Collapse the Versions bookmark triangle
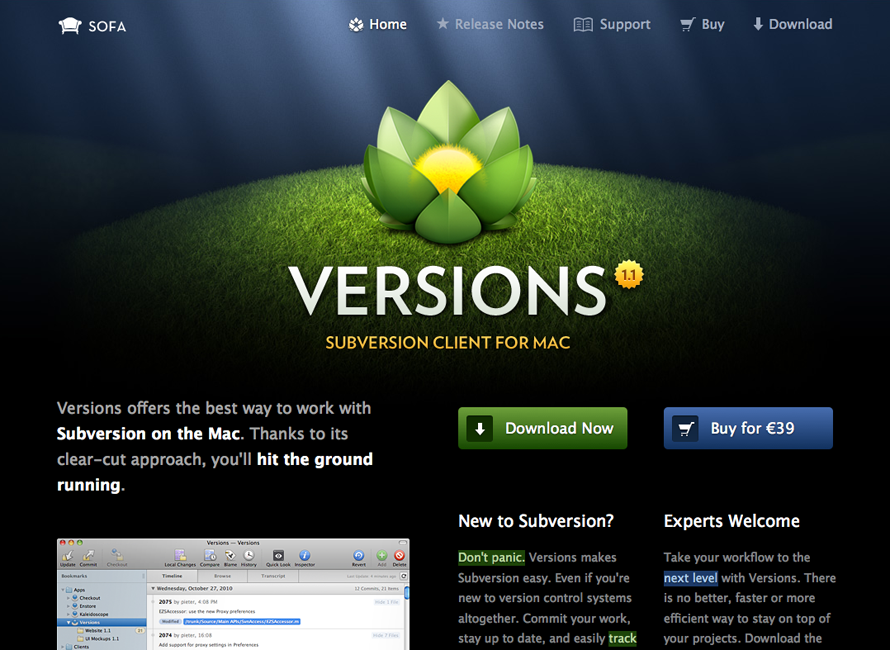Viewport: 890px width, 650px height. coord(68,622)
